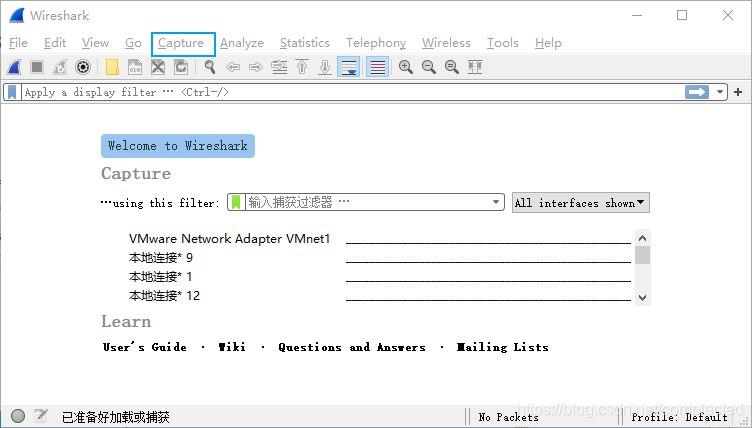
Task: Toggle packet list colorization
Action: (x=377, y=67)
